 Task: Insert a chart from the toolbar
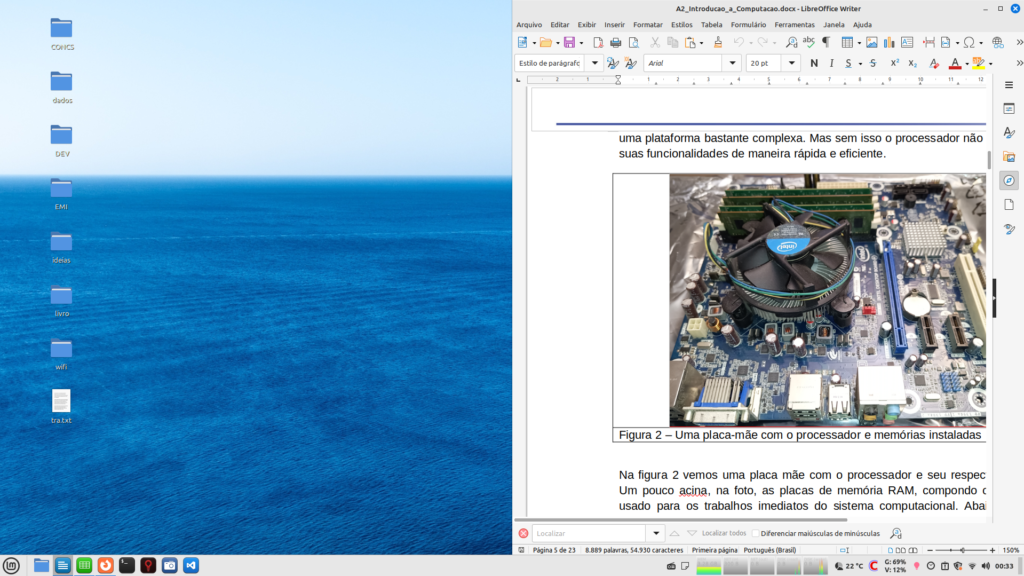pos(889,42)
